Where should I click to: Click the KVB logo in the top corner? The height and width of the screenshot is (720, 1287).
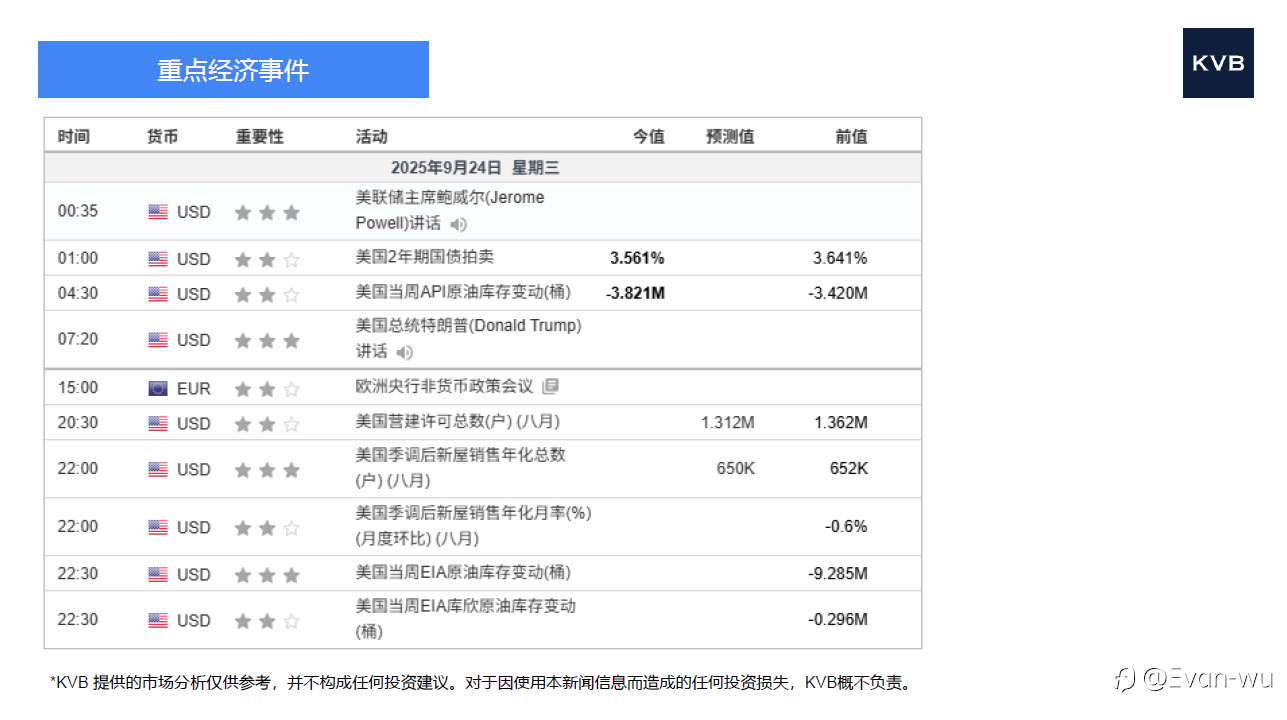click(1218, 63)
